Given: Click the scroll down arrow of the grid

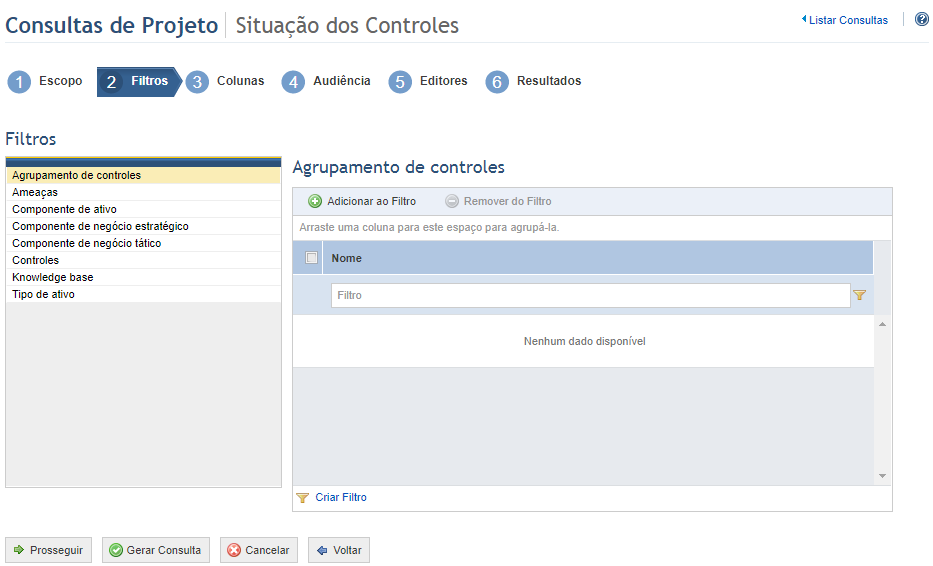Looking at the screenshot, I should click(x=882, y=476).
